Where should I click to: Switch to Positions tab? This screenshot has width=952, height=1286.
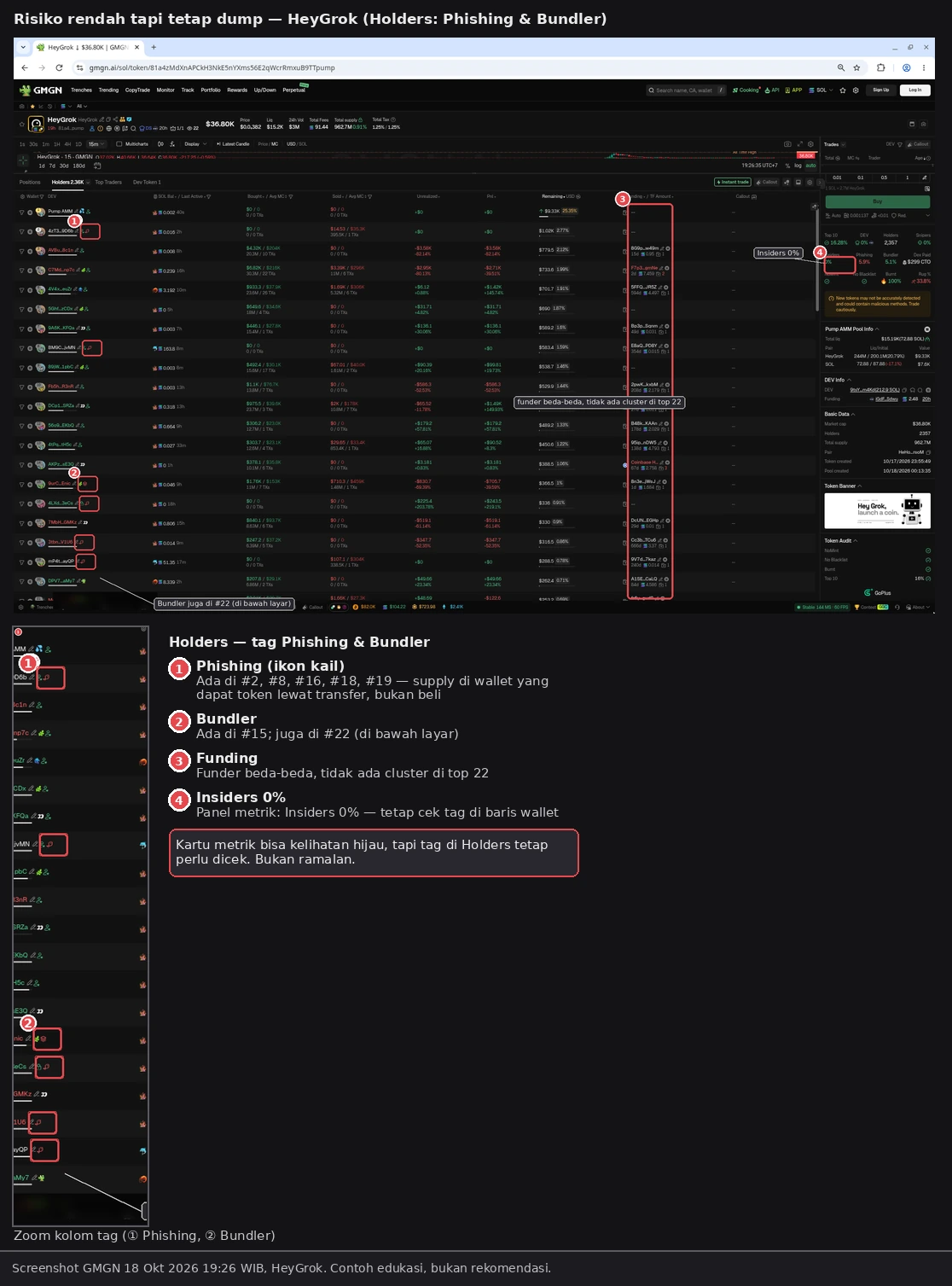[x=30, y=182]
